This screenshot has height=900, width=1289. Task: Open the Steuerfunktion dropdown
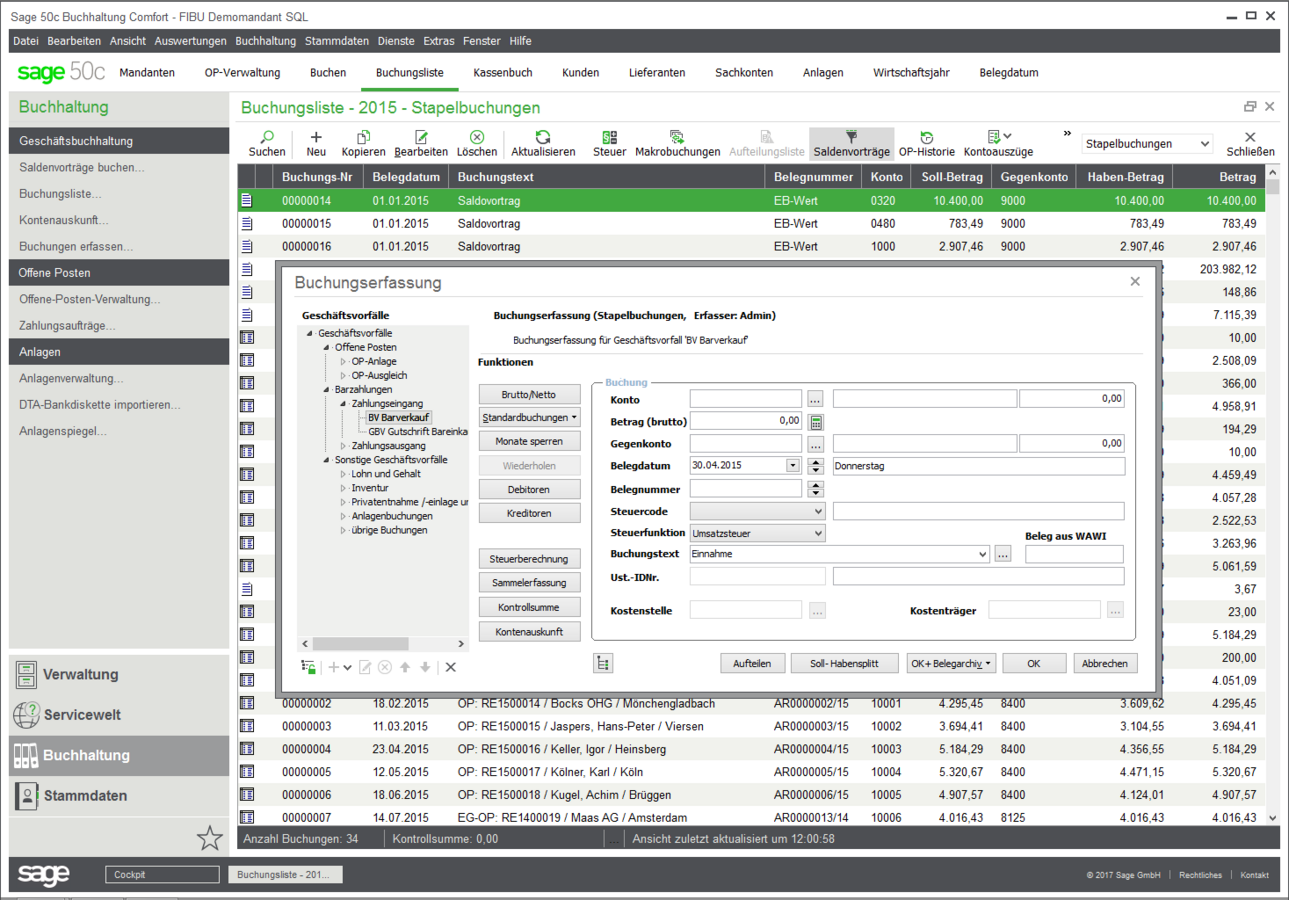[818, 533]
